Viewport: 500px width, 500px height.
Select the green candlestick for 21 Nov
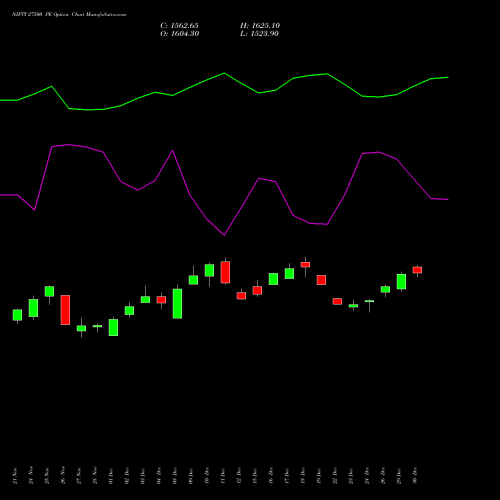tap(17, 315)
